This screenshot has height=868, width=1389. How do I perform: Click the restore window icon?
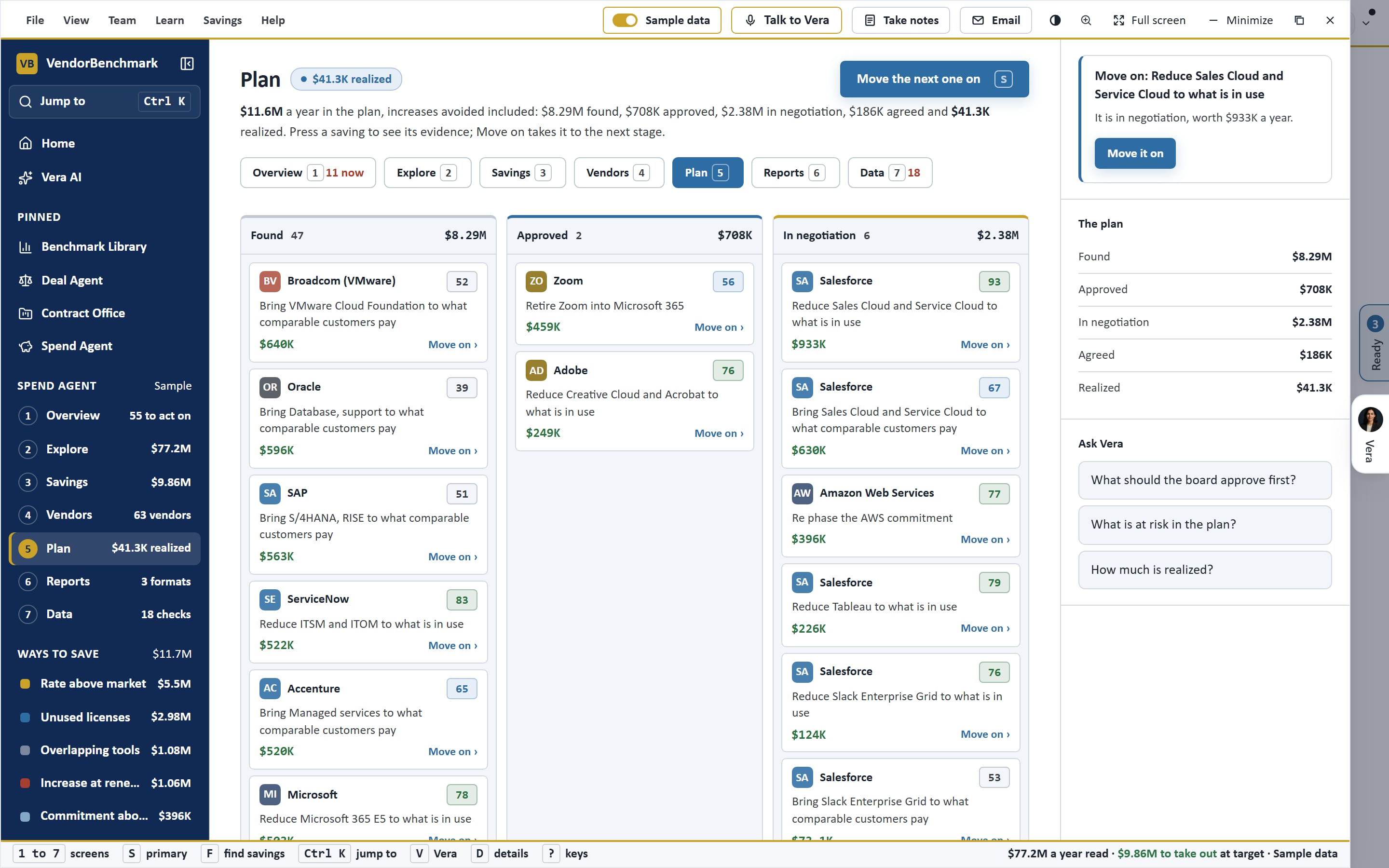tap(1299, 20)
